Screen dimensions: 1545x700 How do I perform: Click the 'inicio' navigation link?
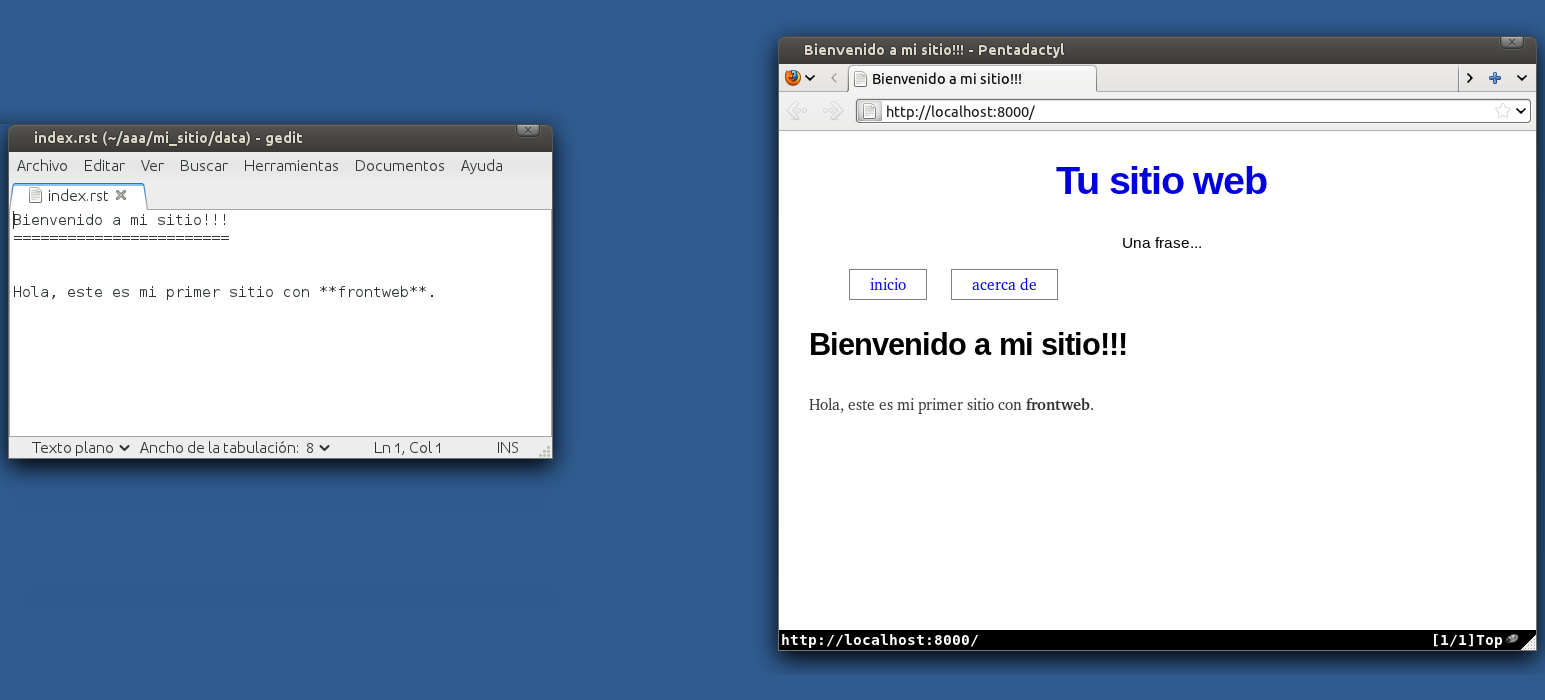tap(888, 284)
